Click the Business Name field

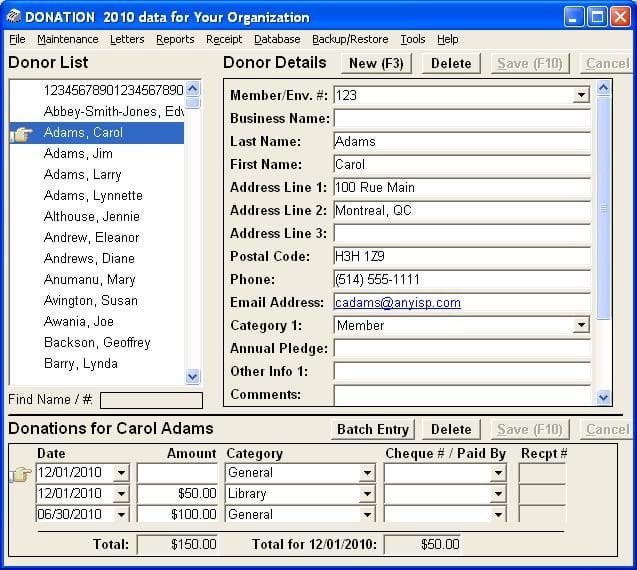(462, 118)
